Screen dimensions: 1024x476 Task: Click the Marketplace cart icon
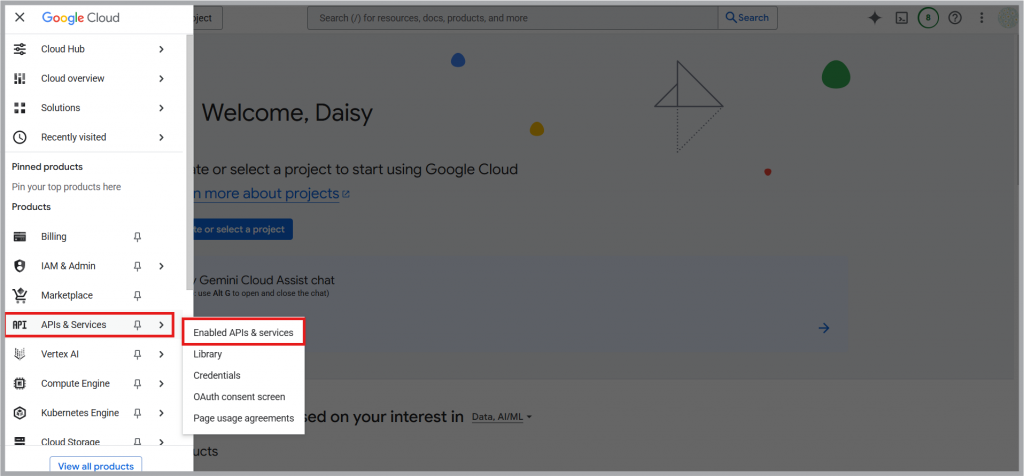(20, 295)
